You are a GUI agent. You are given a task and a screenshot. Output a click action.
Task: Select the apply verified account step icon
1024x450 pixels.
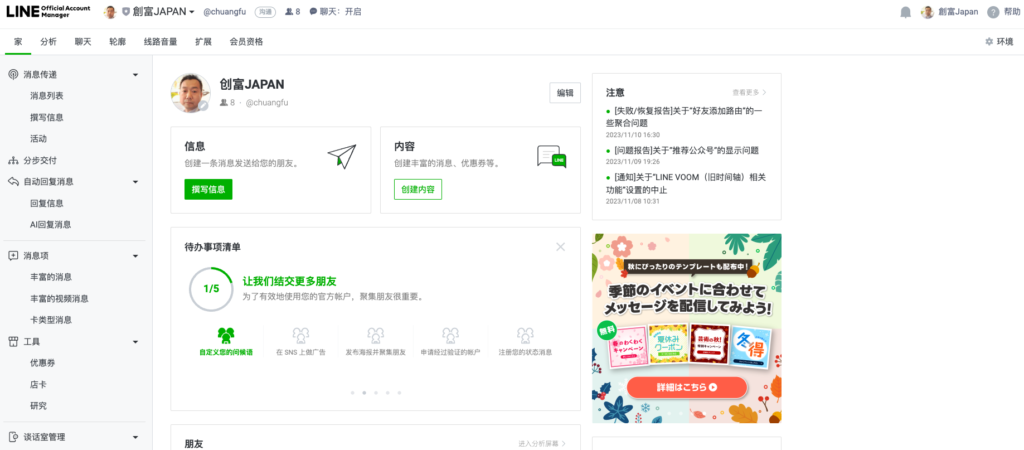click(449, 336)
